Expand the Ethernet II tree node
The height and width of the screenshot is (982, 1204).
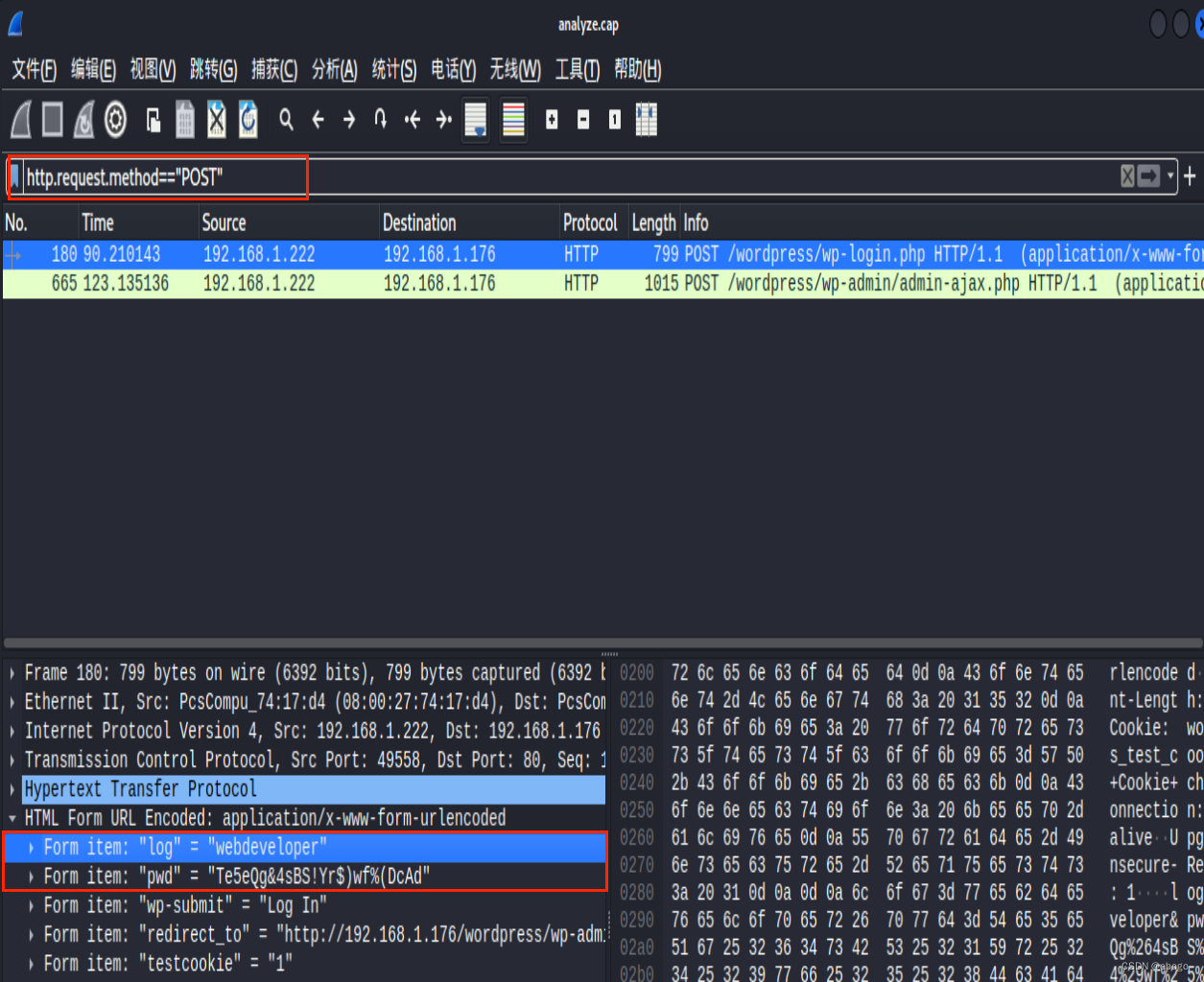pos(12,702)
